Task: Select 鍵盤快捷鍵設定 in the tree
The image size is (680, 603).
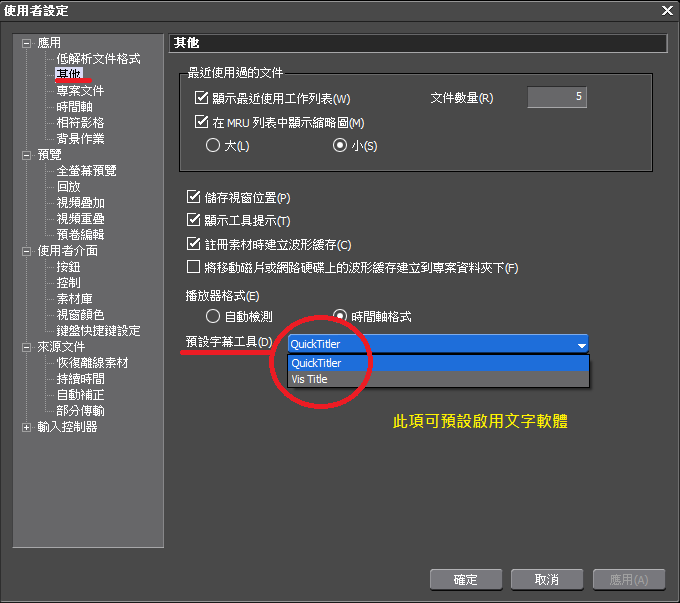Action: [x=98, y=330]
